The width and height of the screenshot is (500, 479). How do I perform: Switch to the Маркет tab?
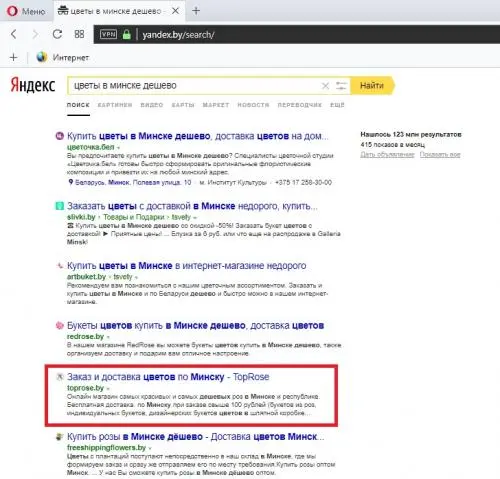tap(216, 105)
